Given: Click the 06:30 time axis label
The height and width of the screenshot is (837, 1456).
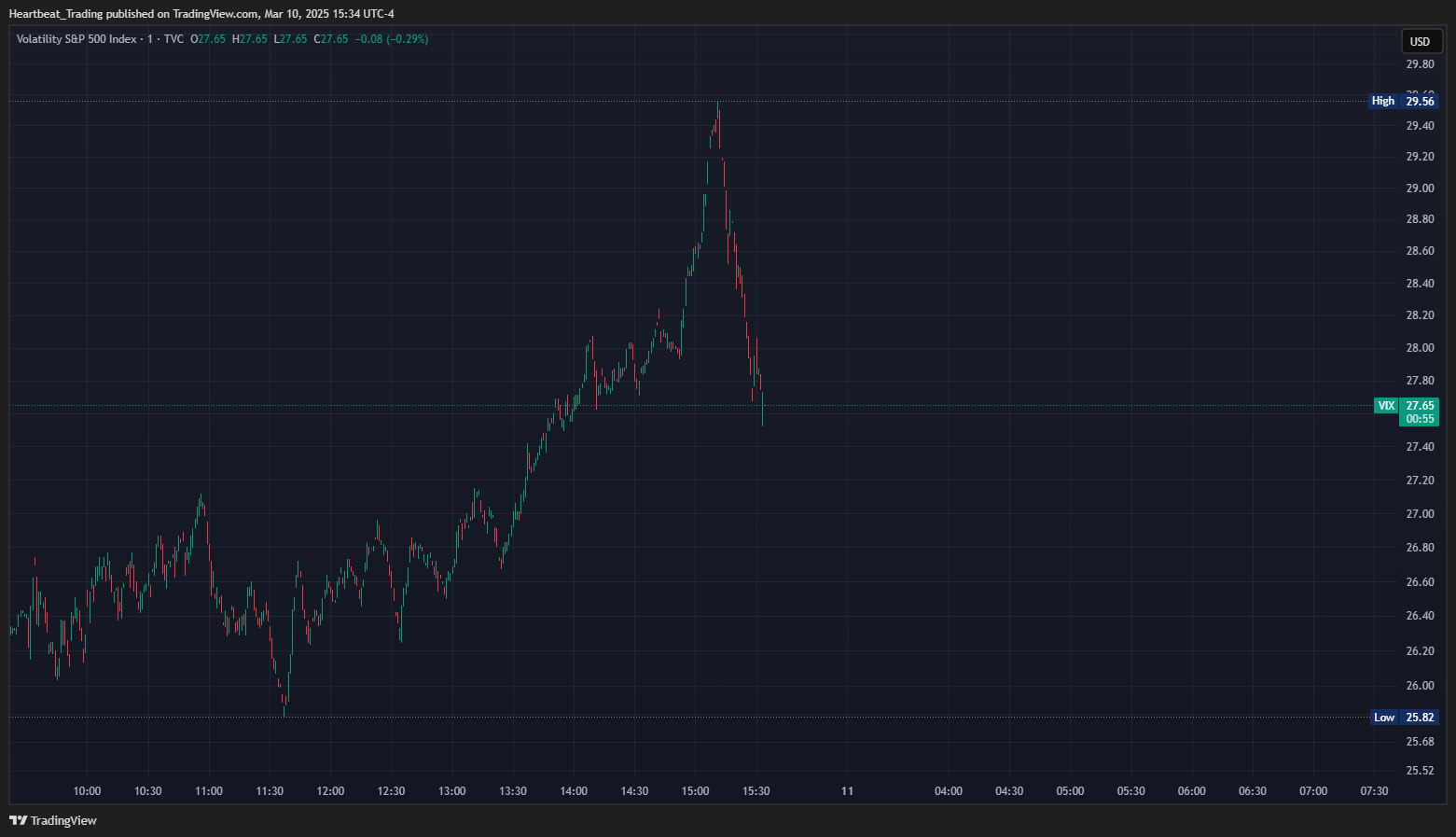Looking at the screenshot, I should (x=1253, y=791).
